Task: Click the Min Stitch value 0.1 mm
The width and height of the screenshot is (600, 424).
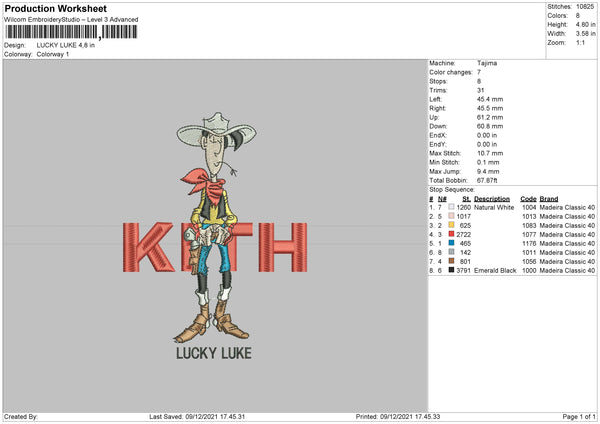Action: (x=488, y=162)
